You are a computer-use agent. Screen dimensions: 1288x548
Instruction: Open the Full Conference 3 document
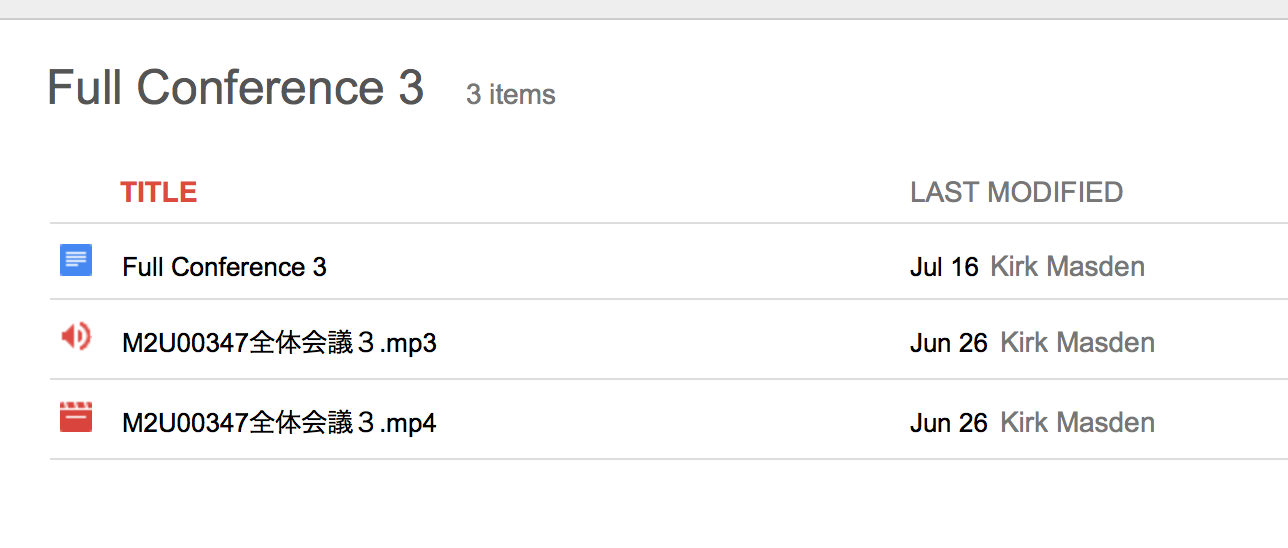224,267
